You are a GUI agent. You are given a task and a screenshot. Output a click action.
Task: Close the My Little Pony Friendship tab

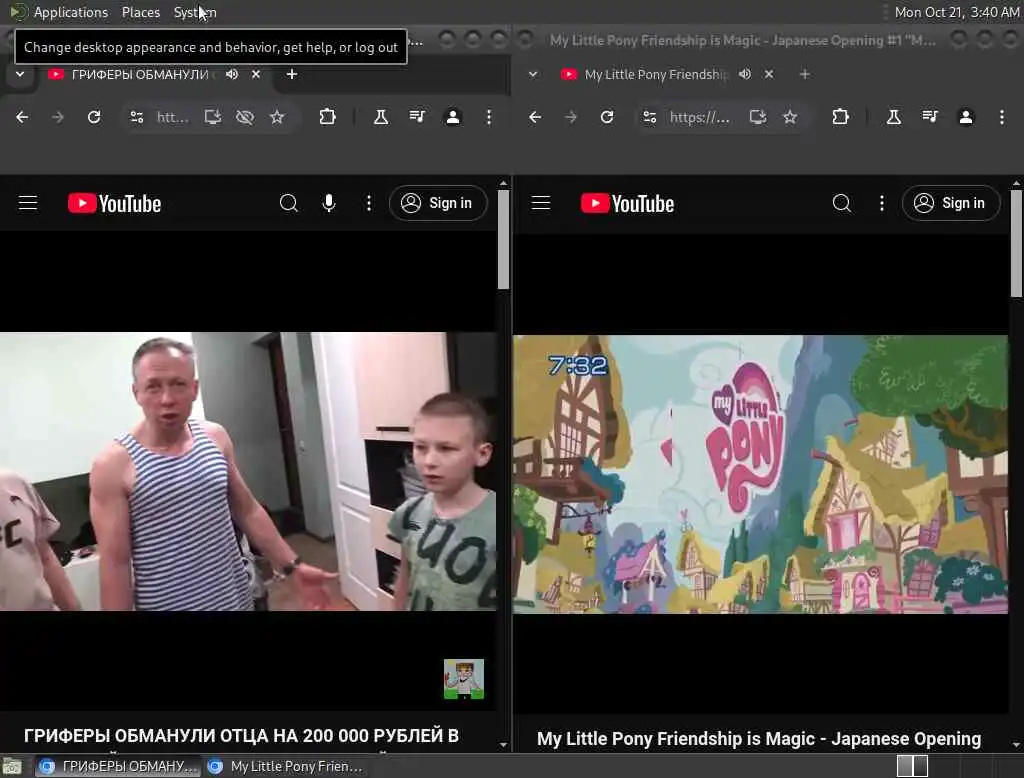(769, 74)
